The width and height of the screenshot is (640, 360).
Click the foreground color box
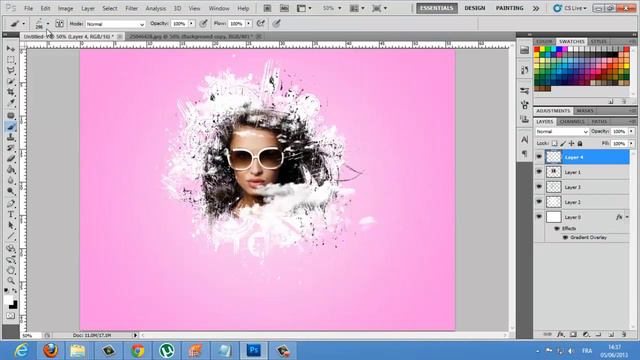point(8,300)
